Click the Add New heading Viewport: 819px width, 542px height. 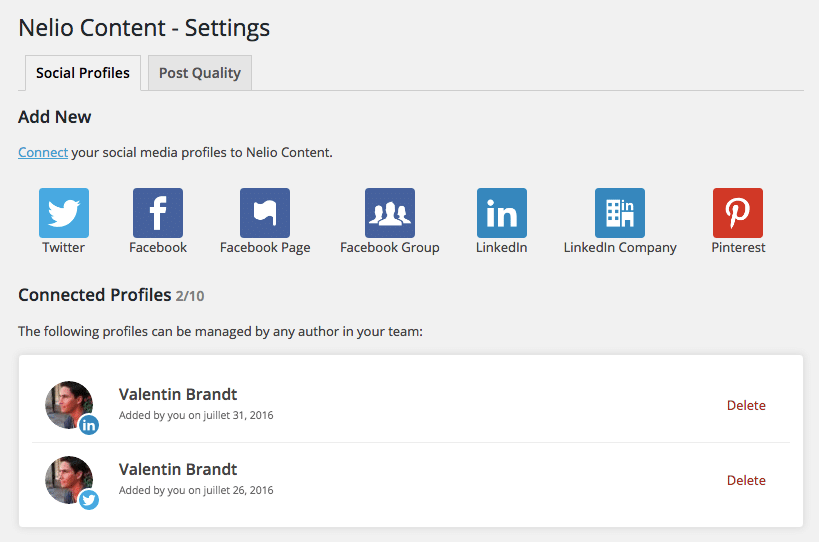55,117
